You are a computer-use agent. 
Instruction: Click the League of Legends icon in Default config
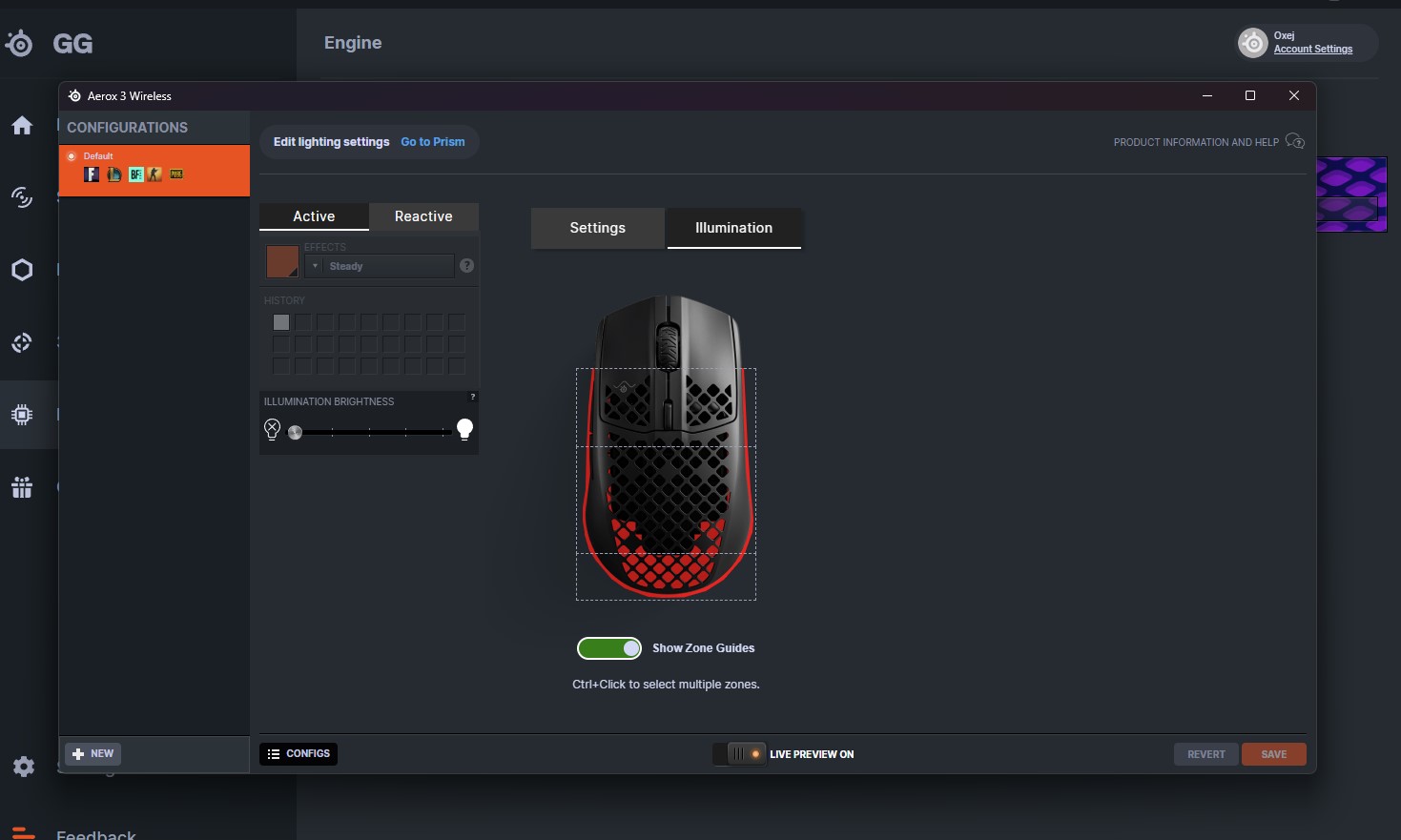pos(113,174)
